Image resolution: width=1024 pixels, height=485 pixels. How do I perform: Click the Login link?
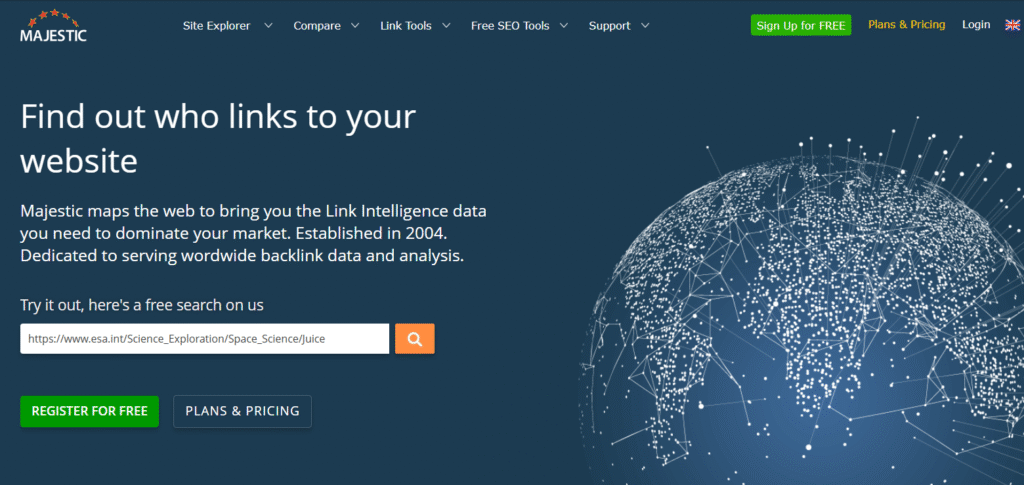click(976, 25)
